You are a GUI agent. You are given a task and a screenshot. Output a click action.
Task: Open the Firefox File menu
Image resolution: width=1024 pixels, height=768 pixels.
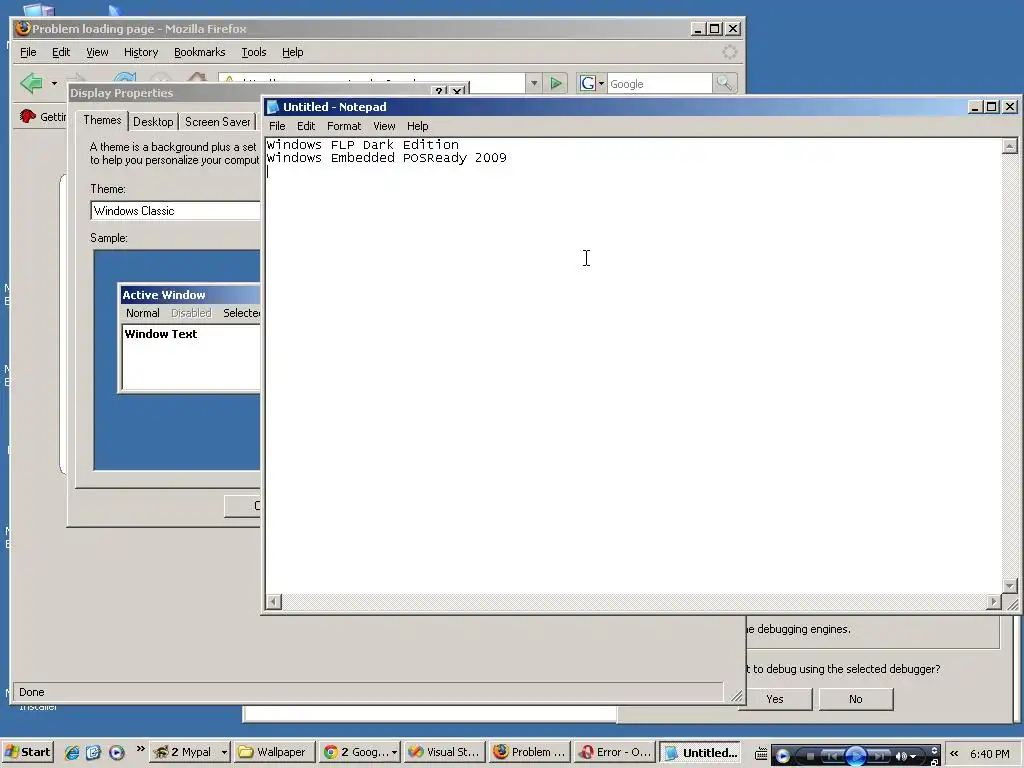pyautogui.click(x=28, y=52)
